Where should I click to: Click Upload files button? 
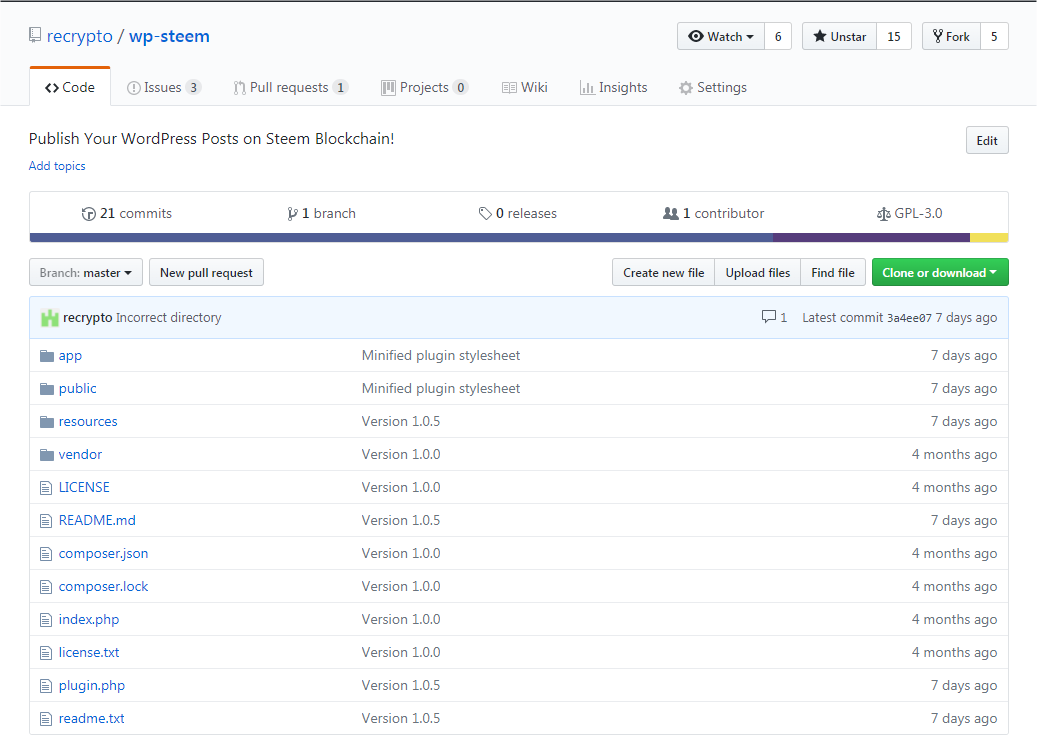click(758, 273)
